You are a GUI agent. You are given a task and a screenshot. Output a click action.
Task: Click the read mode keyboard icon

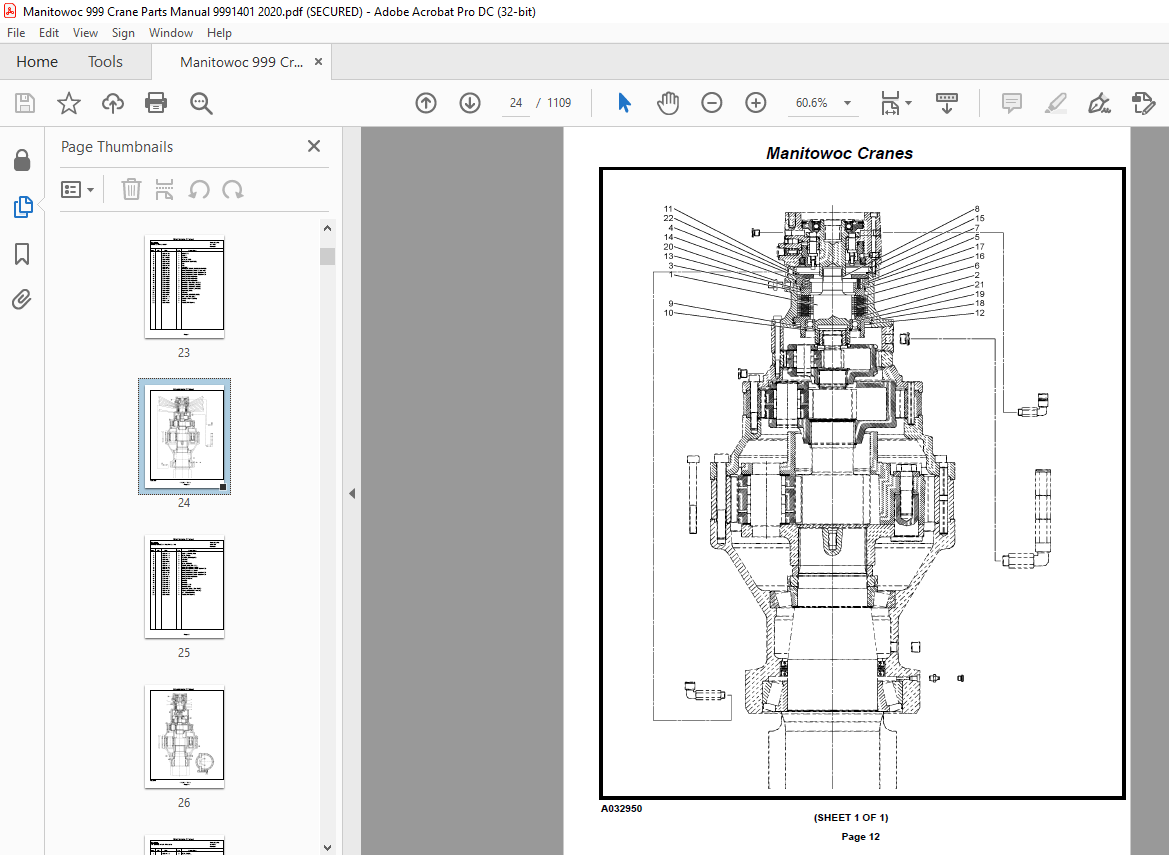click(x=947, y=103)
